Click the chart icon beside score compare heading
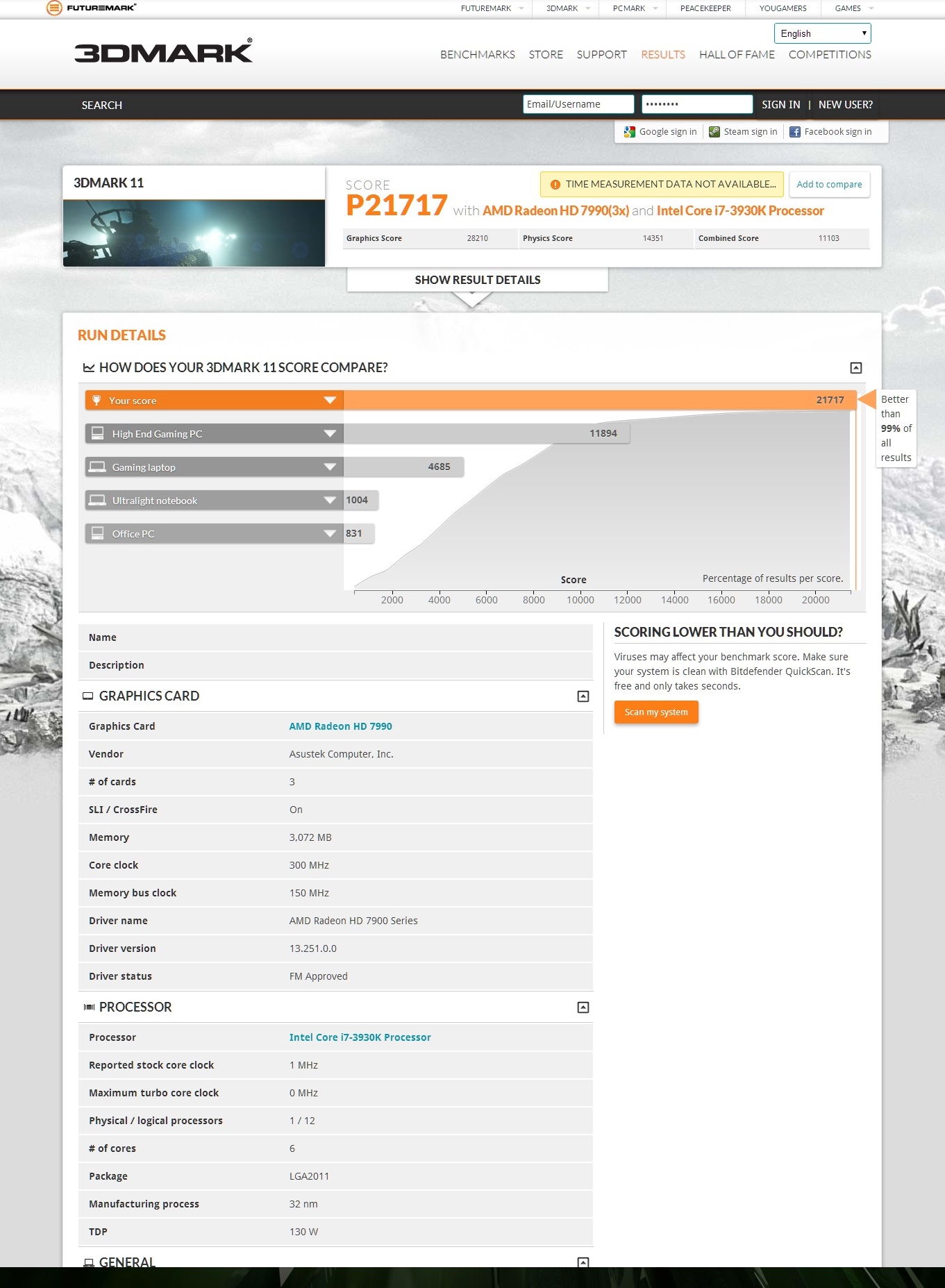Image resolution: width=945 pixels, height=1288 pixels. click(x=89, y=367)
